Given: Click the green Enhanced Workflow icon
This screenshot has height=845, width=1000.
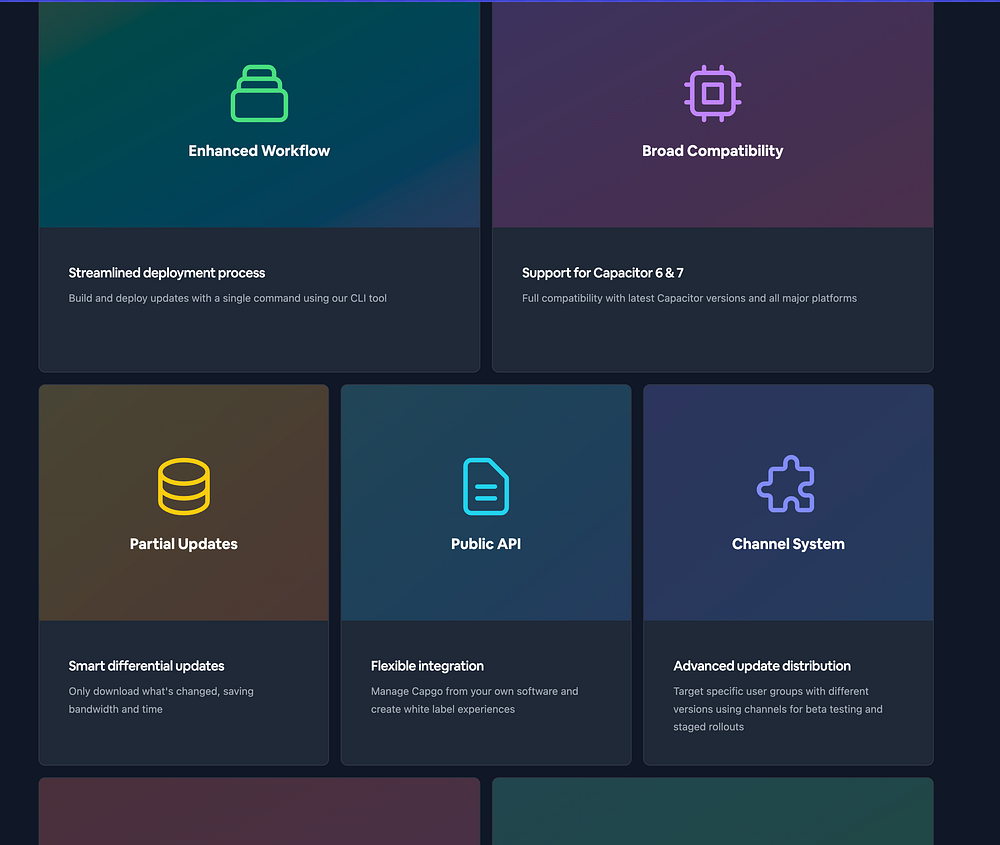Looking at the screenshot, I should [x=259, y=93].
